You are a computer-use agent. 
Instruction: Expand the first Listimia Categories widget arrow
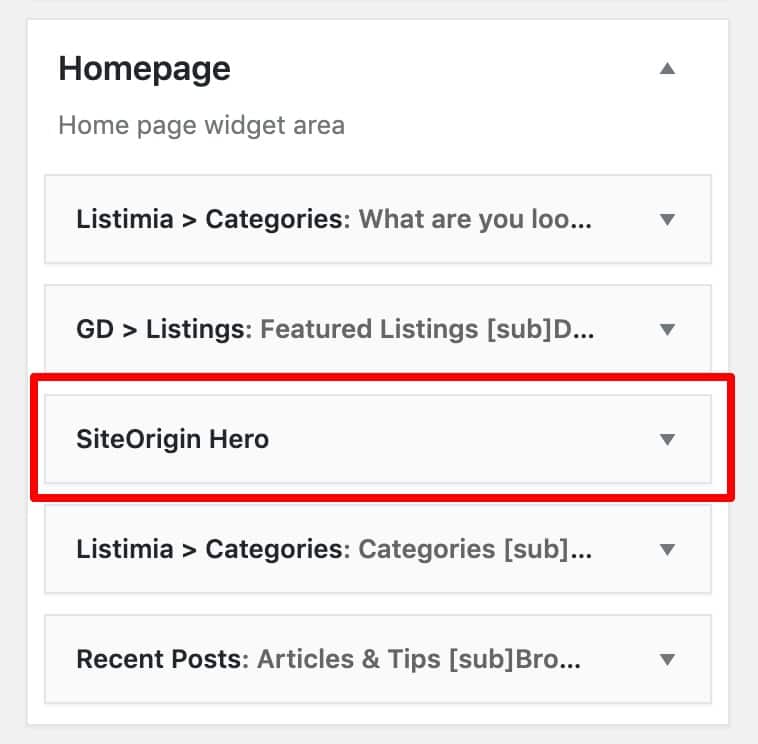click(x=668, y=219)
